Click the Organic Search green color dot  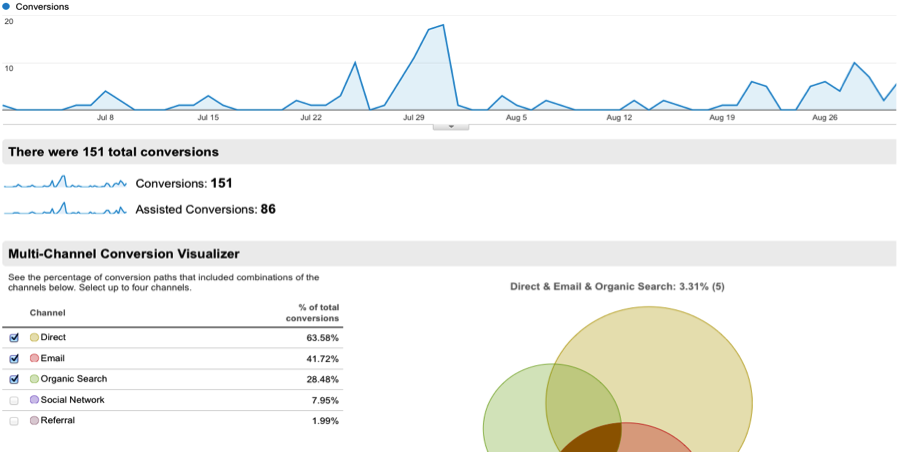(34, 379)
